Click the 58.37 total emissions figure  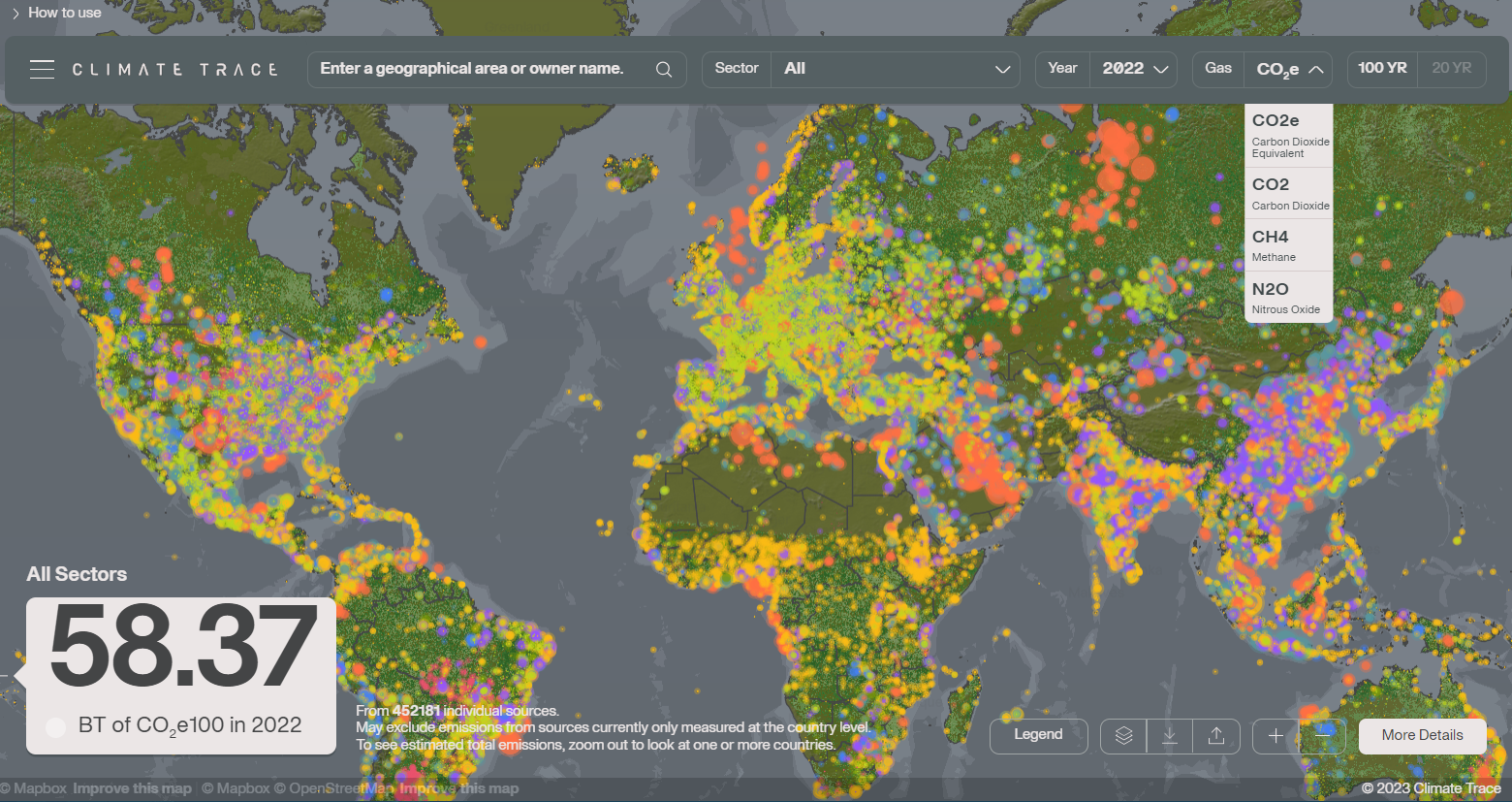click(x=183, y=647)
